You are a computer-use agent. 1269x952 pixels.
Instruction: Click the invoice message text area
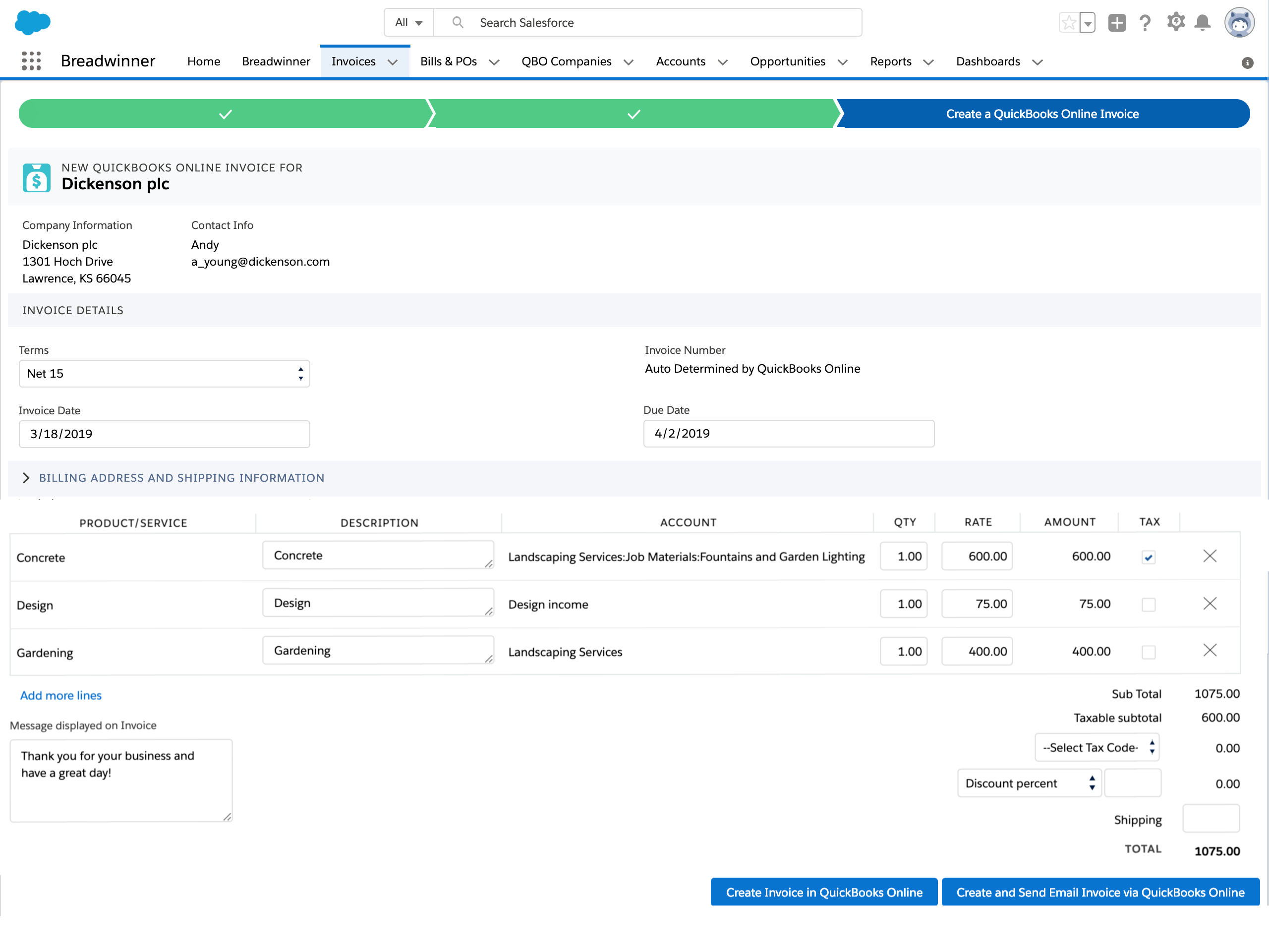pyautogui.click(x=121, y=781)
